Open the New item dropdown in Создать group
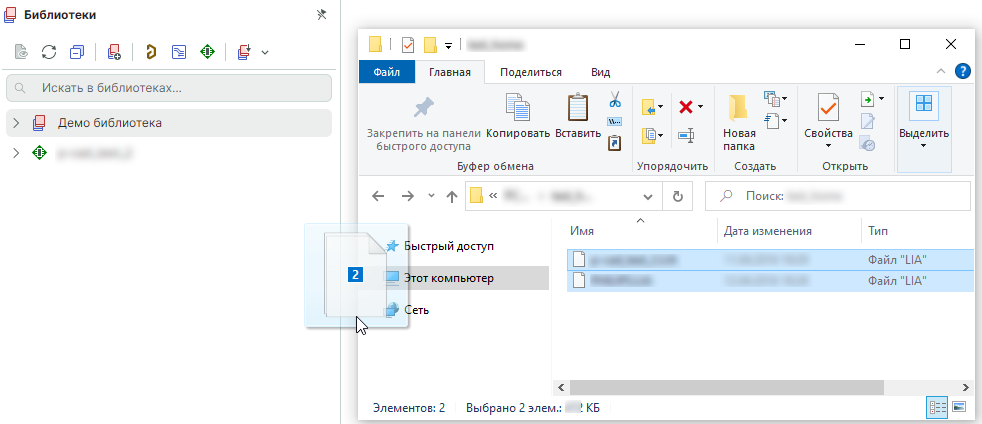Viewport: 982px width, 424px height. [x=775, y=98]
